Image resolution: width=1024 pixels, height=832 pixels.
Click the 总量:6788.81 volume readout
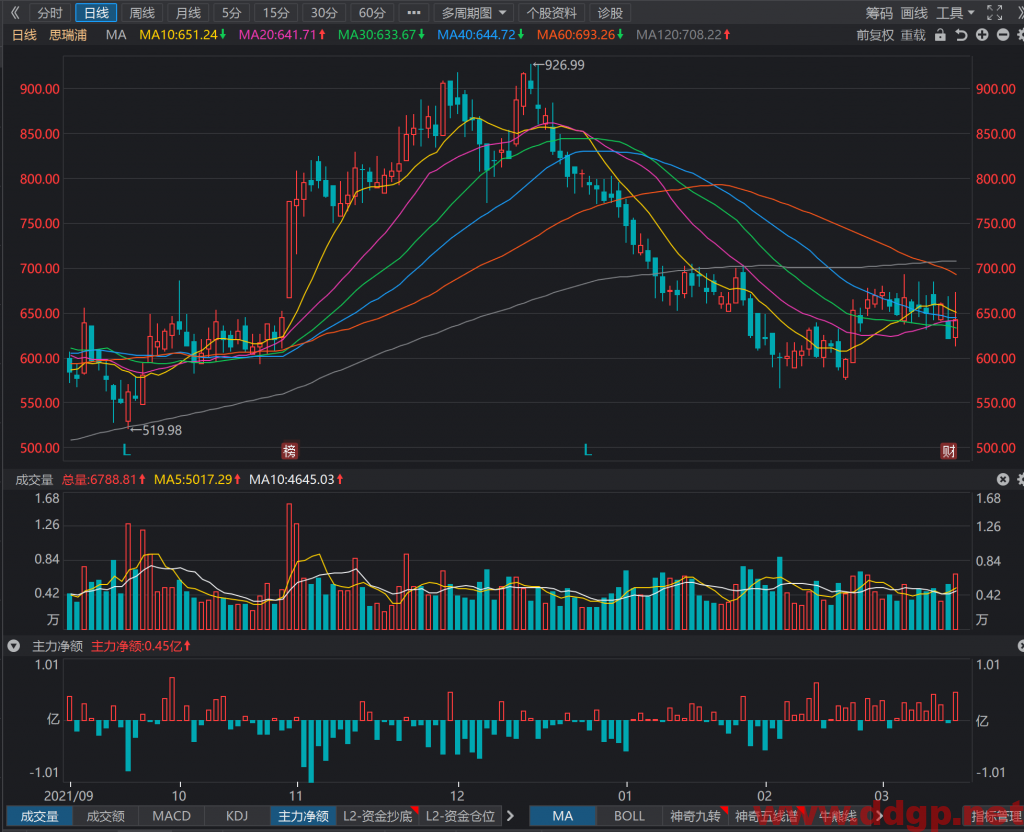pos(104,479)
